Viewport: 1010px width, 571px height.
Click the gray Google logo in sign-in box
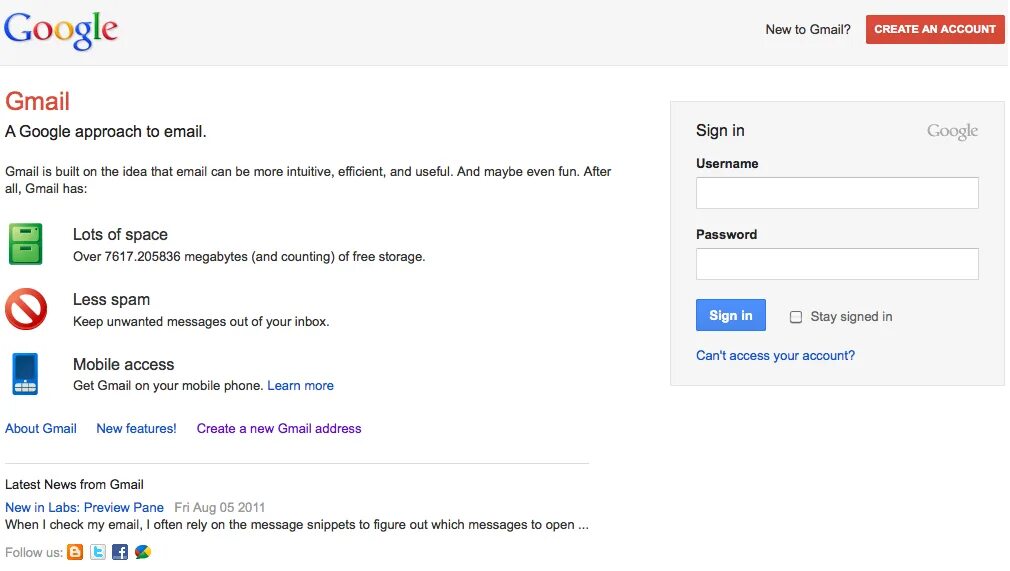952,131
